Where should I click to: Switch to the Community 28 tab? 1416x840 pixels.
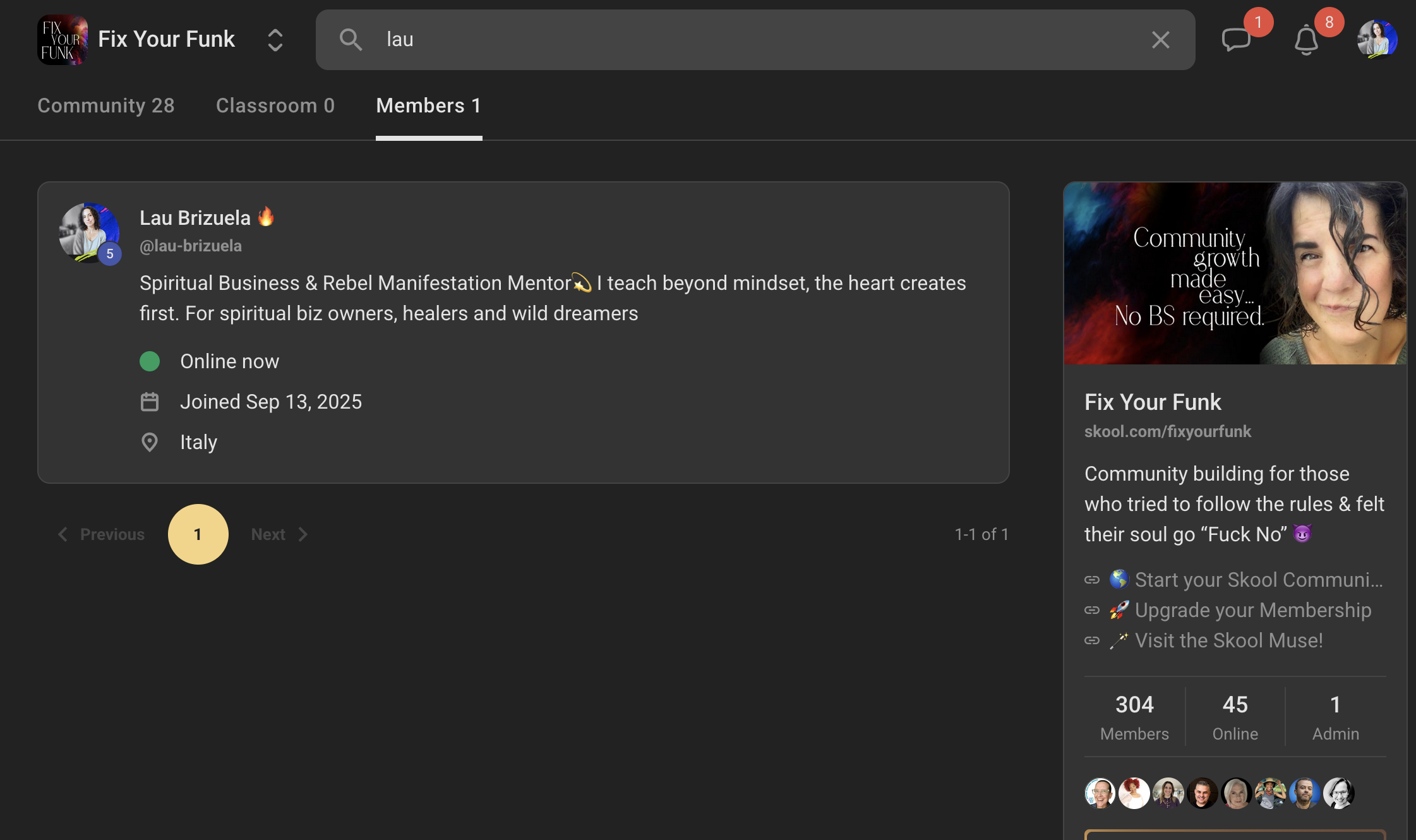[x=105, y=105]
